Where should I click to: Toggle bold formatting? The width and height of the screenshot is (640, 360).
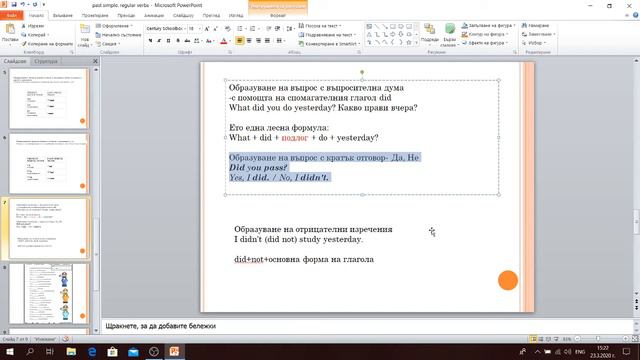coord(150,41)
